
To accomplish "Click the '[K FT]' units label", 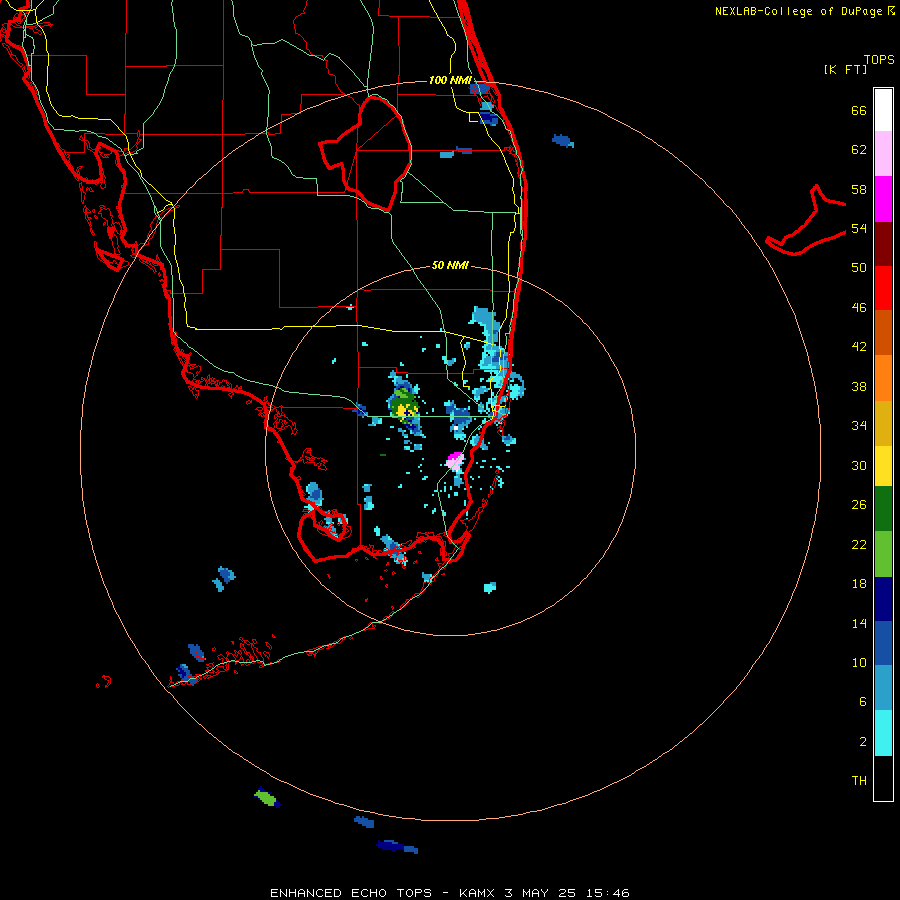I will coord(845,70).
